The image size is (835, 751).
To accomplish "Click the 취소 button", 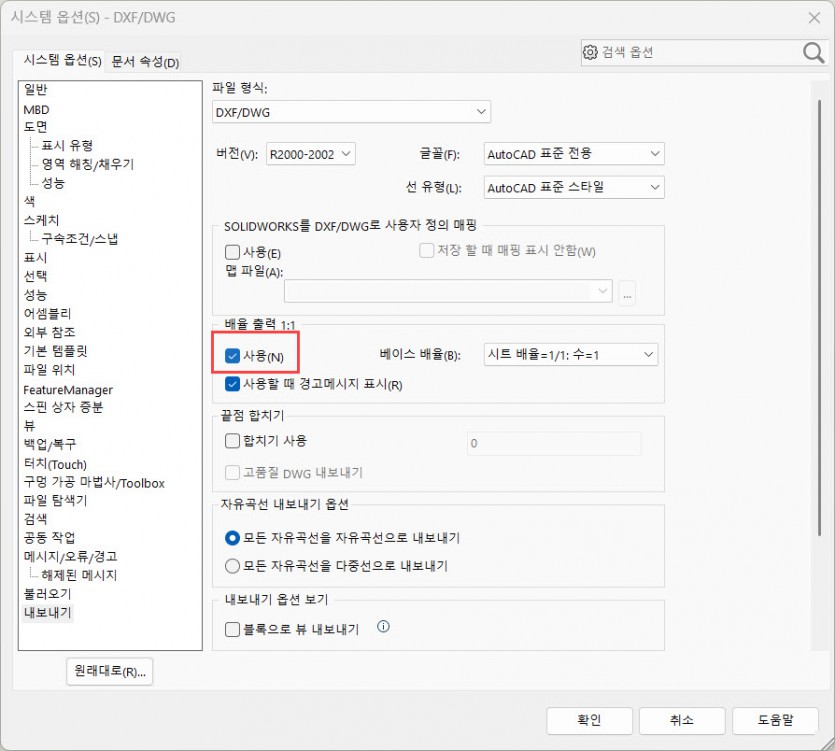I will [x=682, y=720].
